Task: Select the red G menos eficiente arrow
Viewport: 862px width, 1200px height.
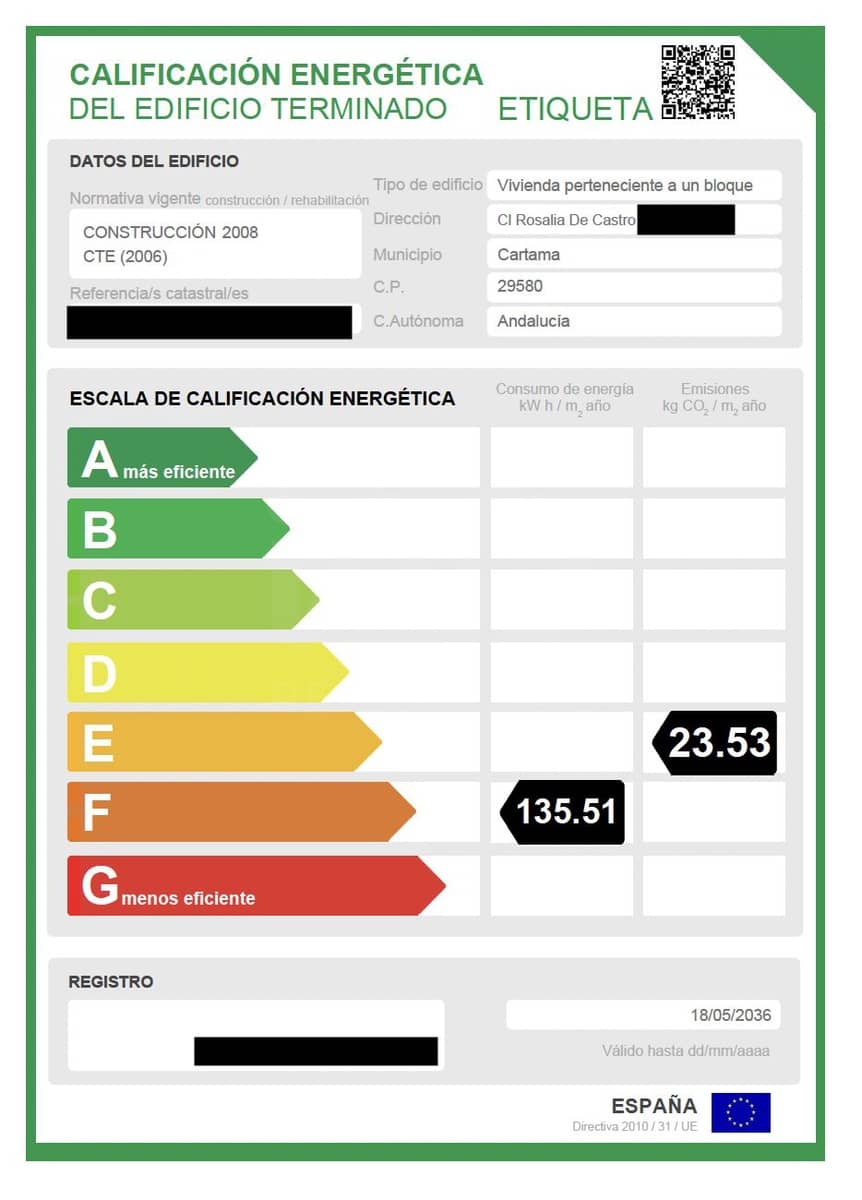Action: pyautogui.click(x=256, y=886)
